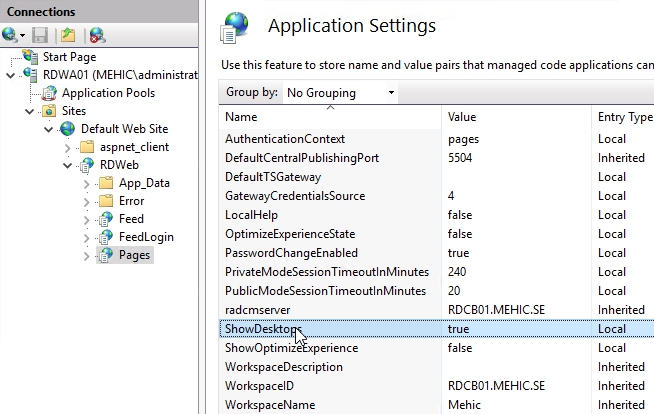Click the Create New Connection globe icon
This screenshot has width=654, height=414.
pos(11,35)
